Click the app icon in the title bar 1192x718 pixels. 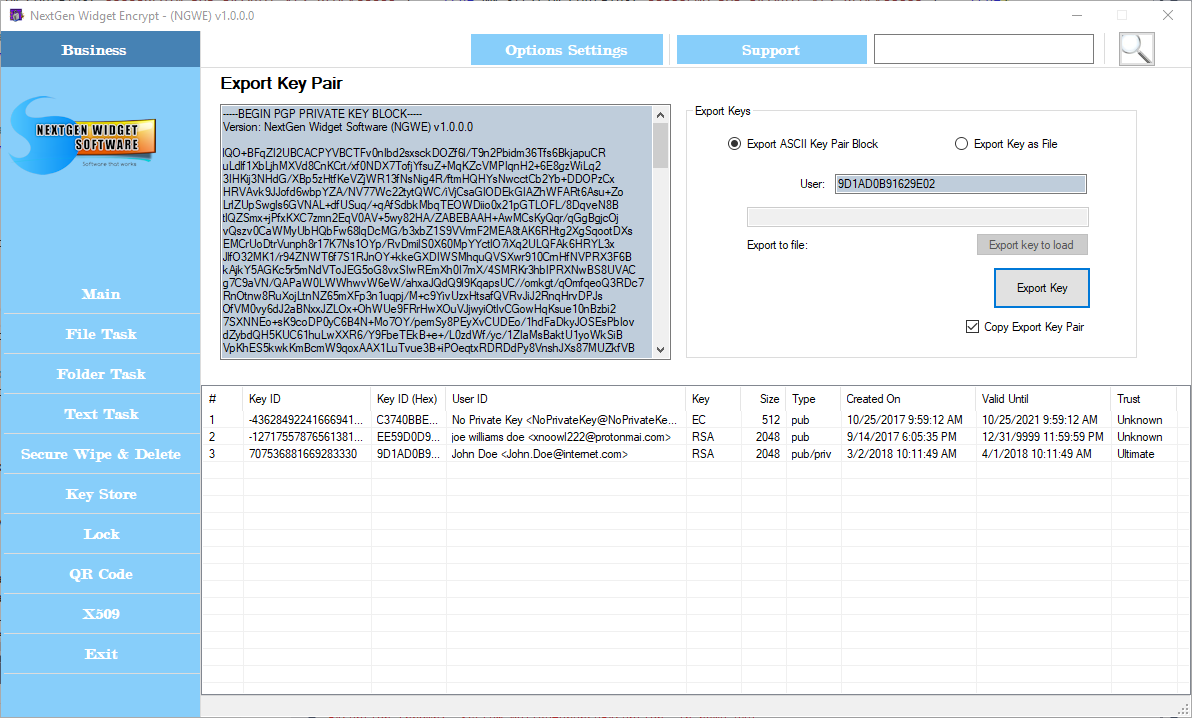coord(15,15)
